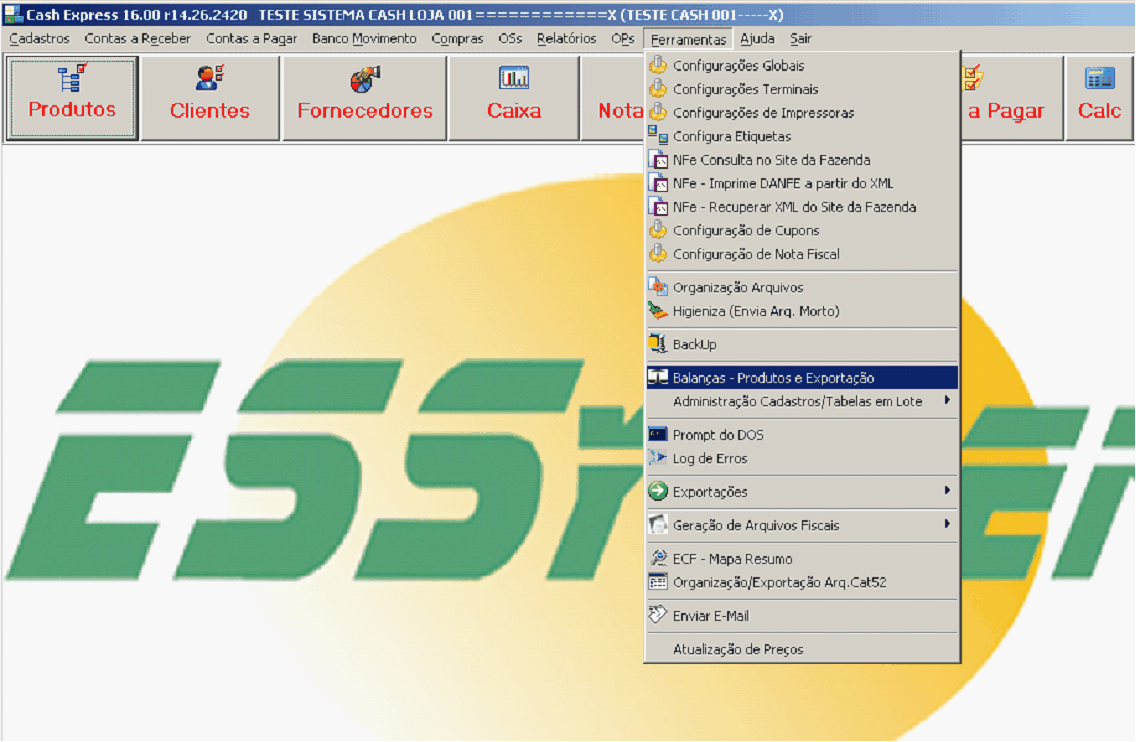Click the BackUp menu icon
Screen dimensions: 1136x742
click(657, 345)
